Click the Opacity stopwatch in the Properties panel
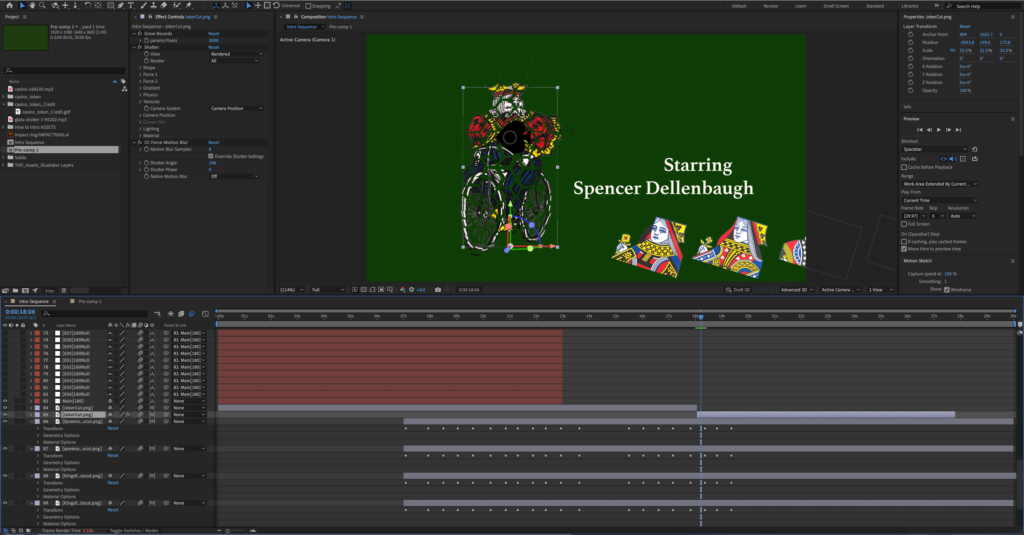 (910, 90)
